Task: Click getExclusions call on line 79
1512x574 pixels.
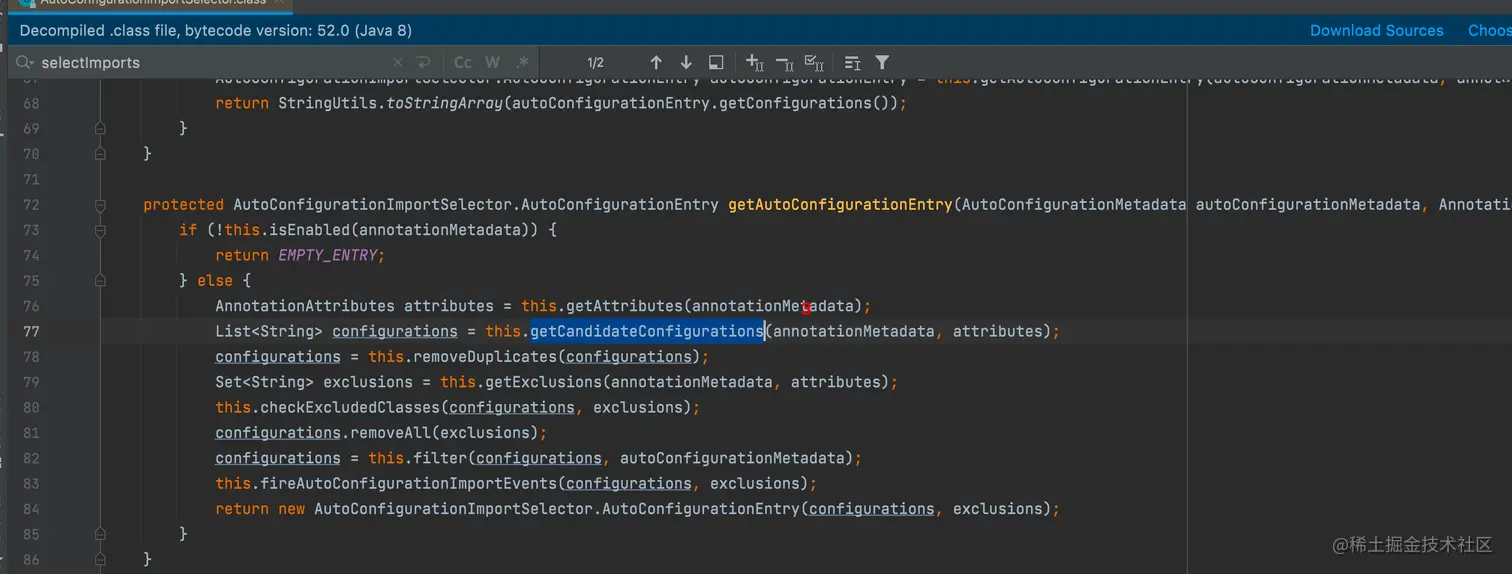Action: pos(543,382)
